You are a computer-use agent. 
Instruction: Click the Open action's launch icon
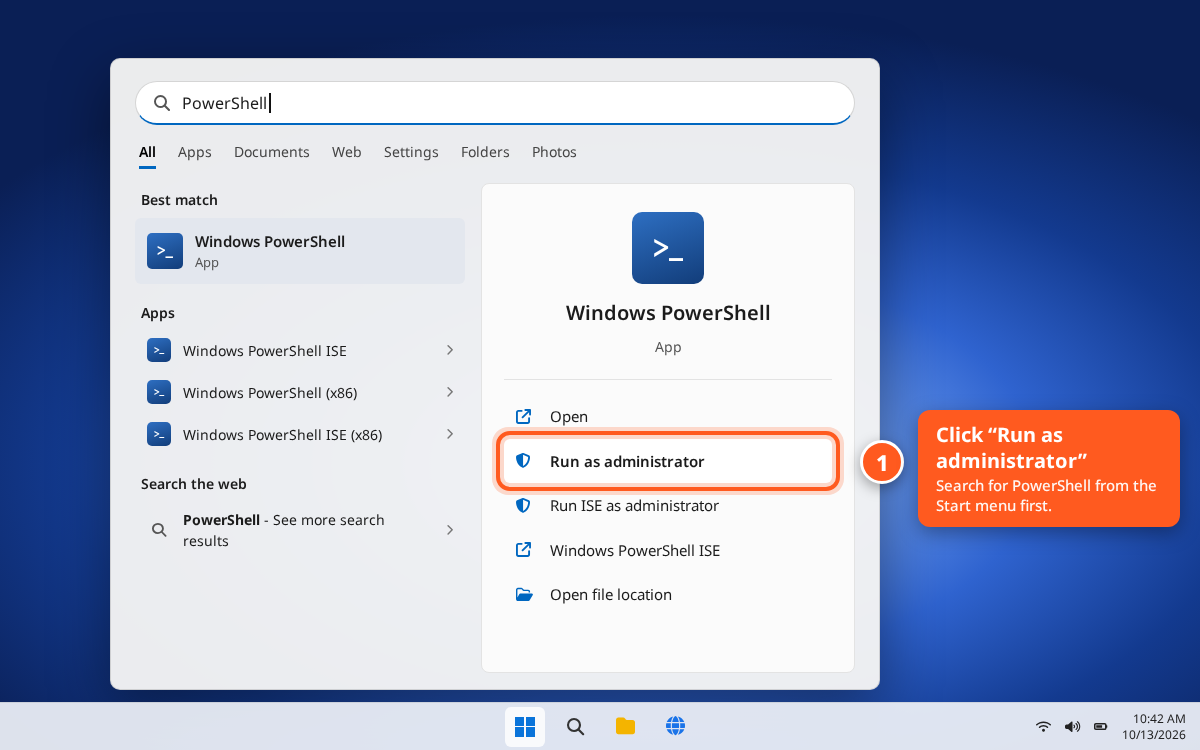coord(523,416)
